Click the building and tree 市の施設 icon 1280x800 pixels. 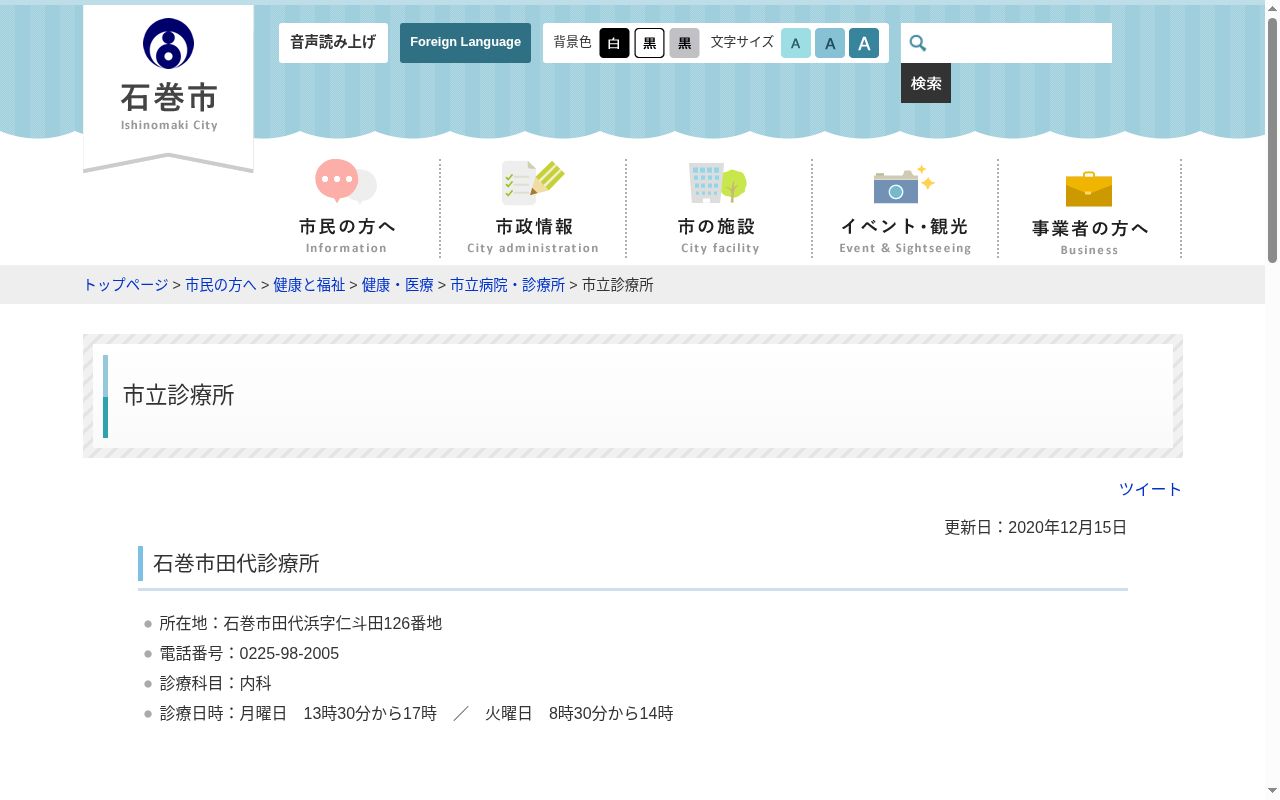click(718, 183)
